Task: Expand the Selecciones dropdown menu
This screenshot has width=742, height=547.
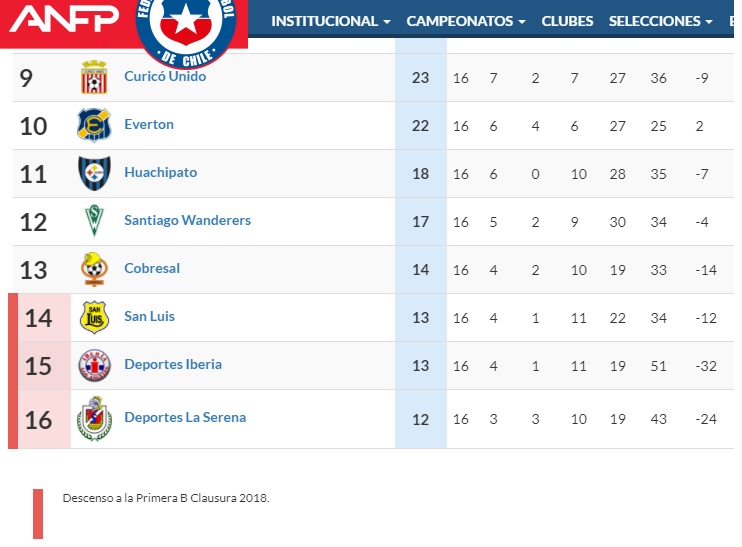Action: pos(660,21)
